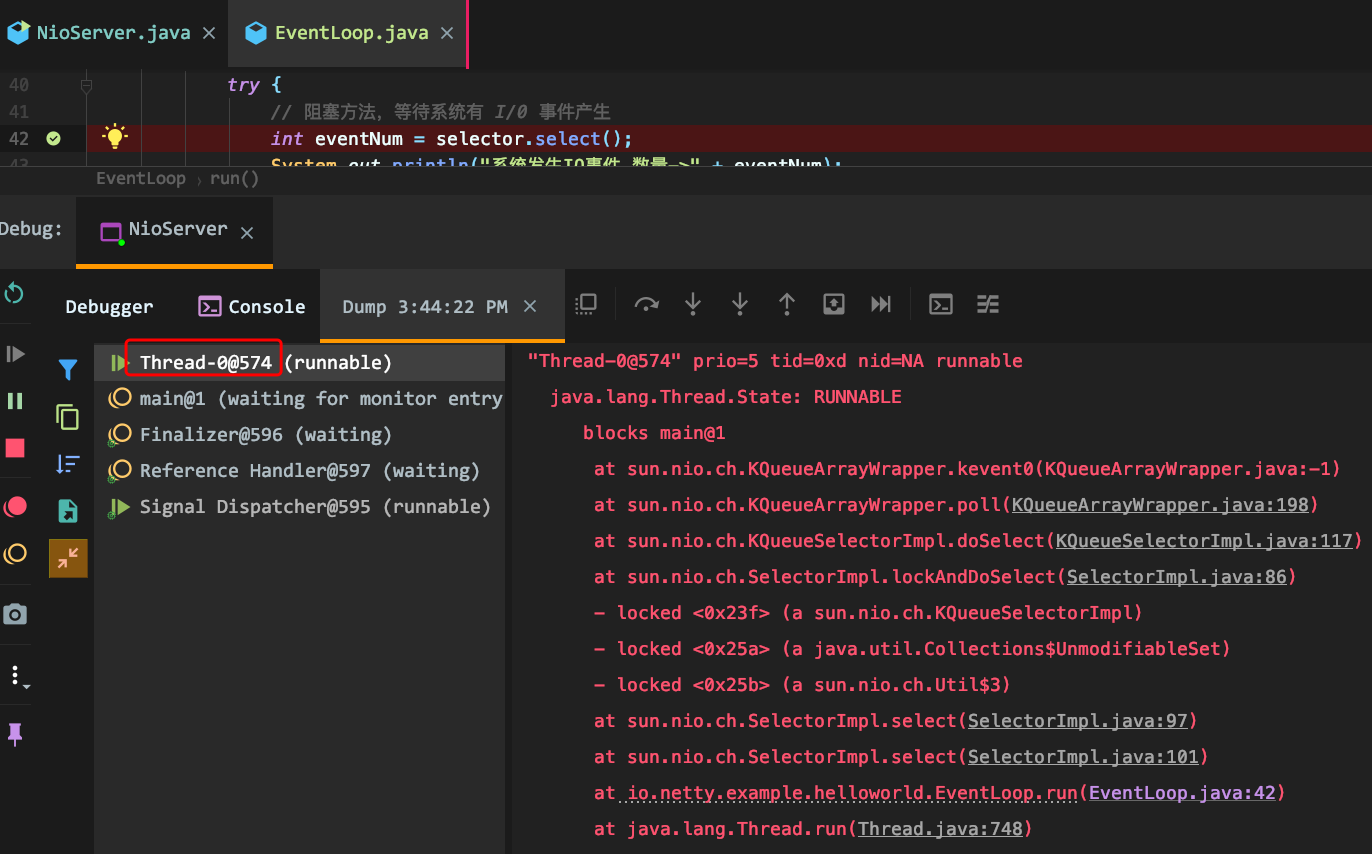
Task: Take a thread dump with the camera icon
Action: click(x=15, y=614)
